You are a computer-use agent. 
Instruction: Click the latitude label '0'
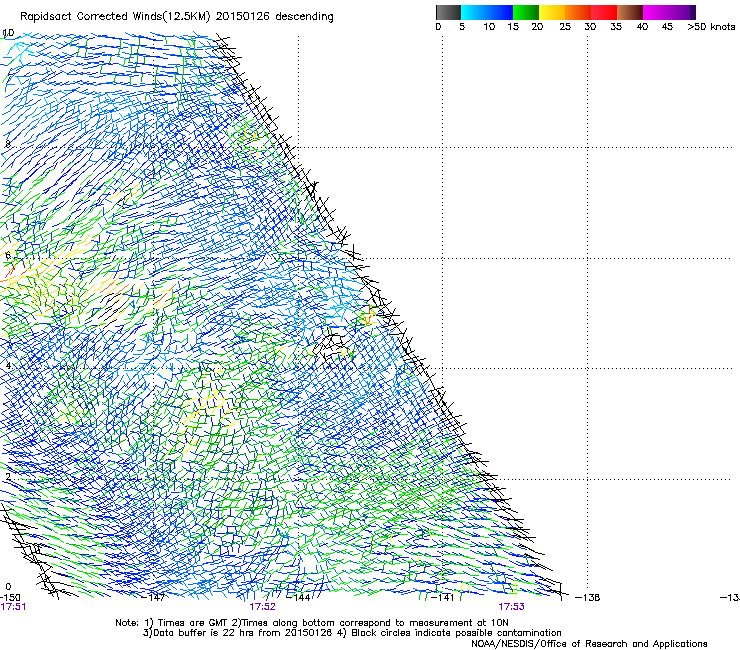click(8, 587)
